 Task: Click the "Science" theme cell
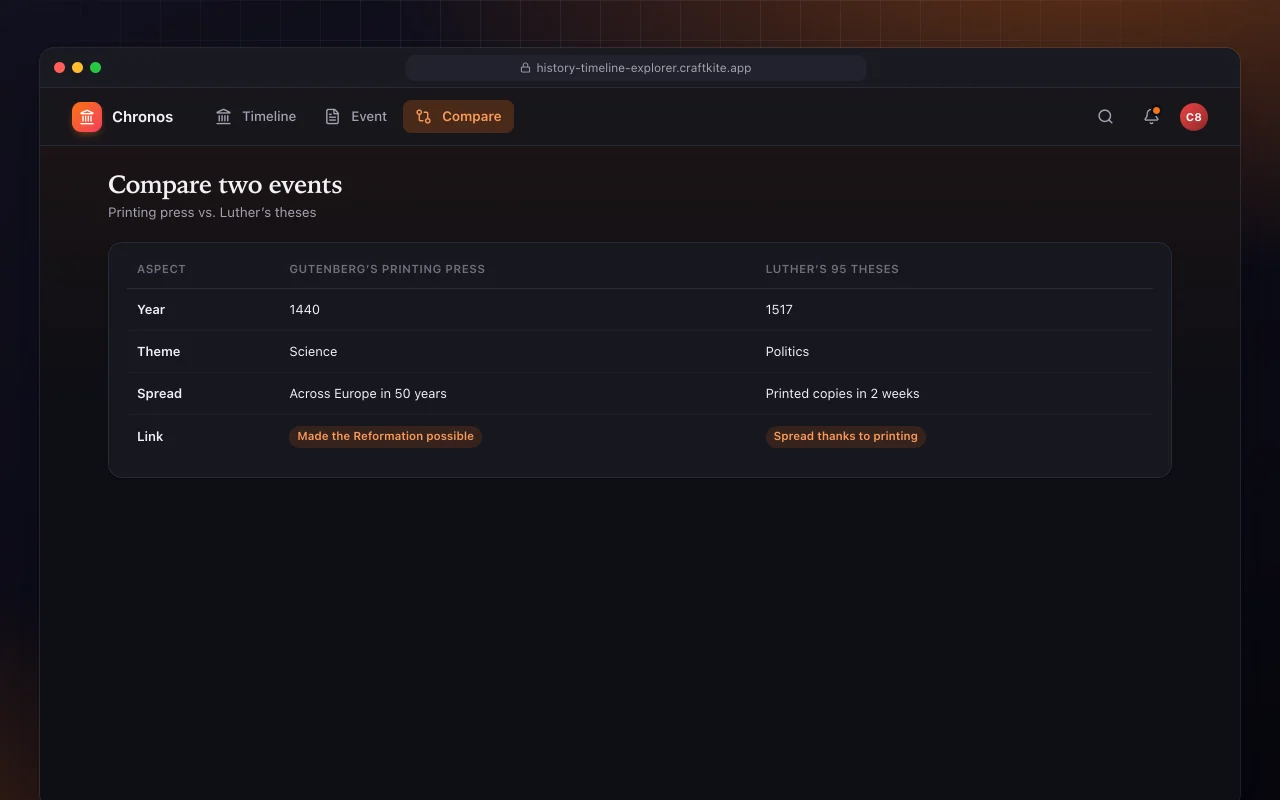coord(313,352)
